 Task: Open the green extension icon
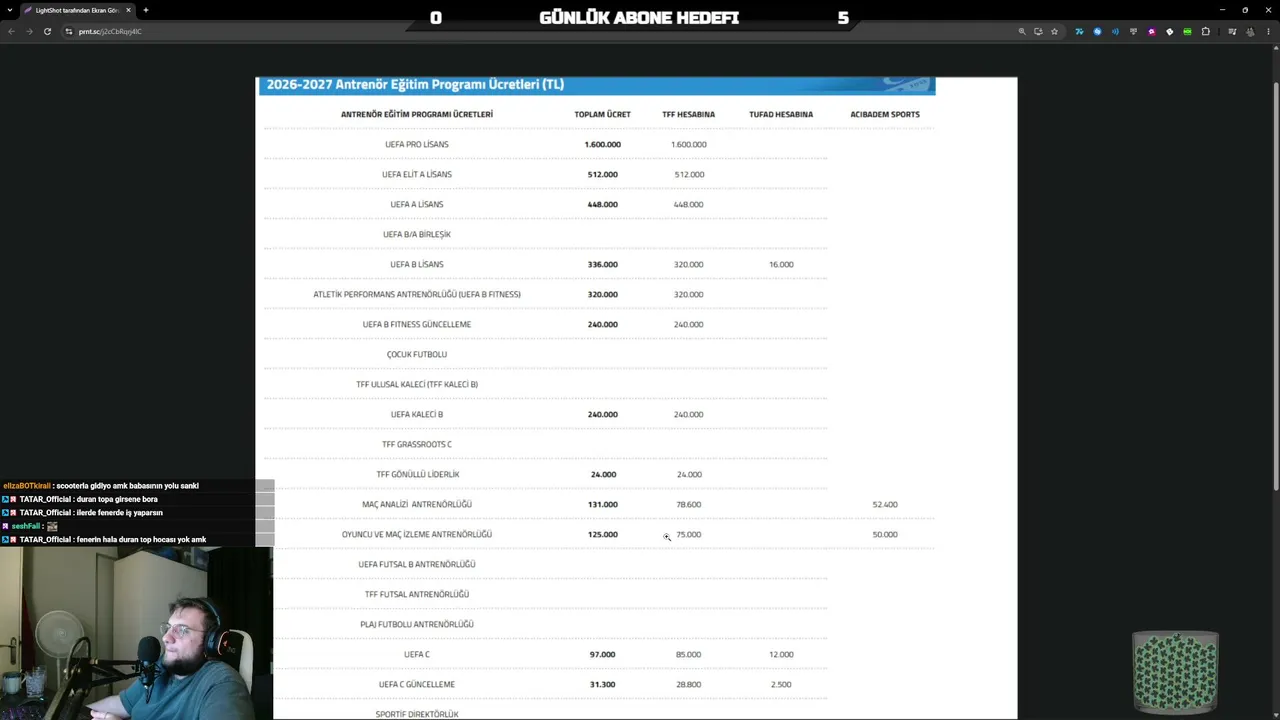[x=1187, y=31]
